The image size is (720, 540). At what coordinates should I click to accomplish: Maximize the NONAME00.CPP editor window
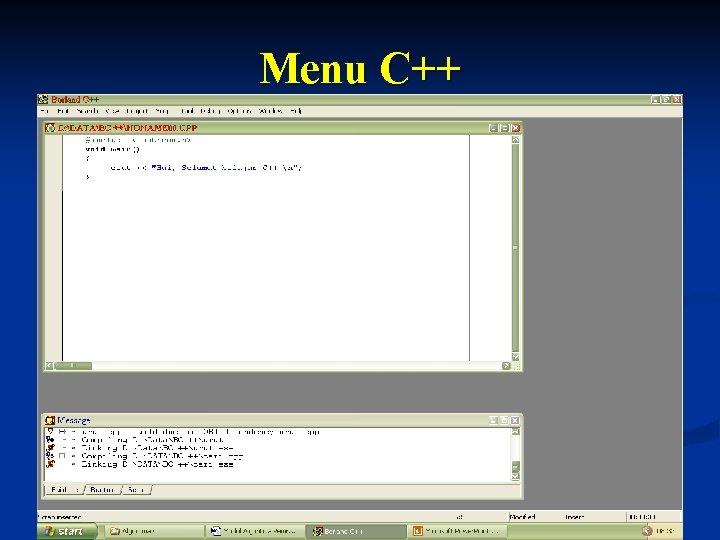pyautogui.click(x=504, y=128)
